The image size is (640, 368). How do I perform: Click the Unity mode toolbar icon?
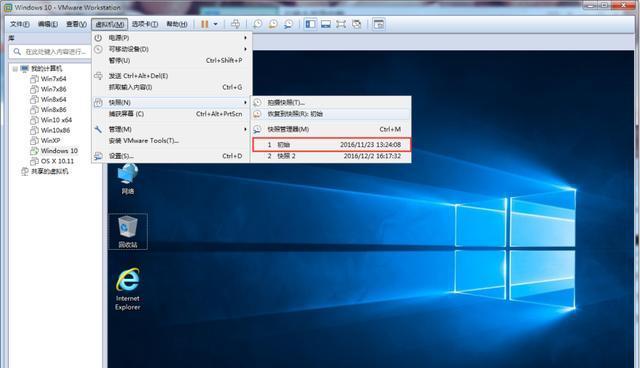(x=356, y=24)
